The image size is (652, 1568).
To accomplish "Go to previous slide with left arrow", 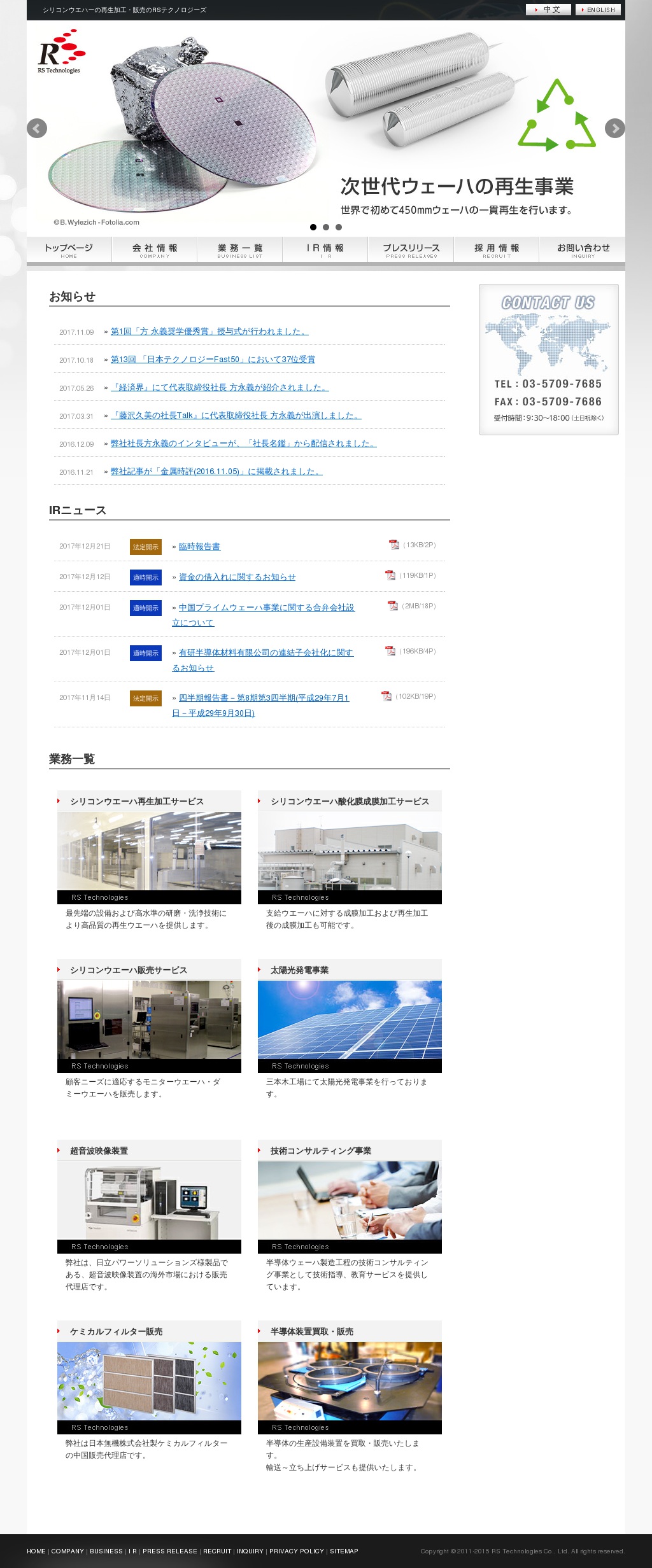I will [x=37, y=129].
